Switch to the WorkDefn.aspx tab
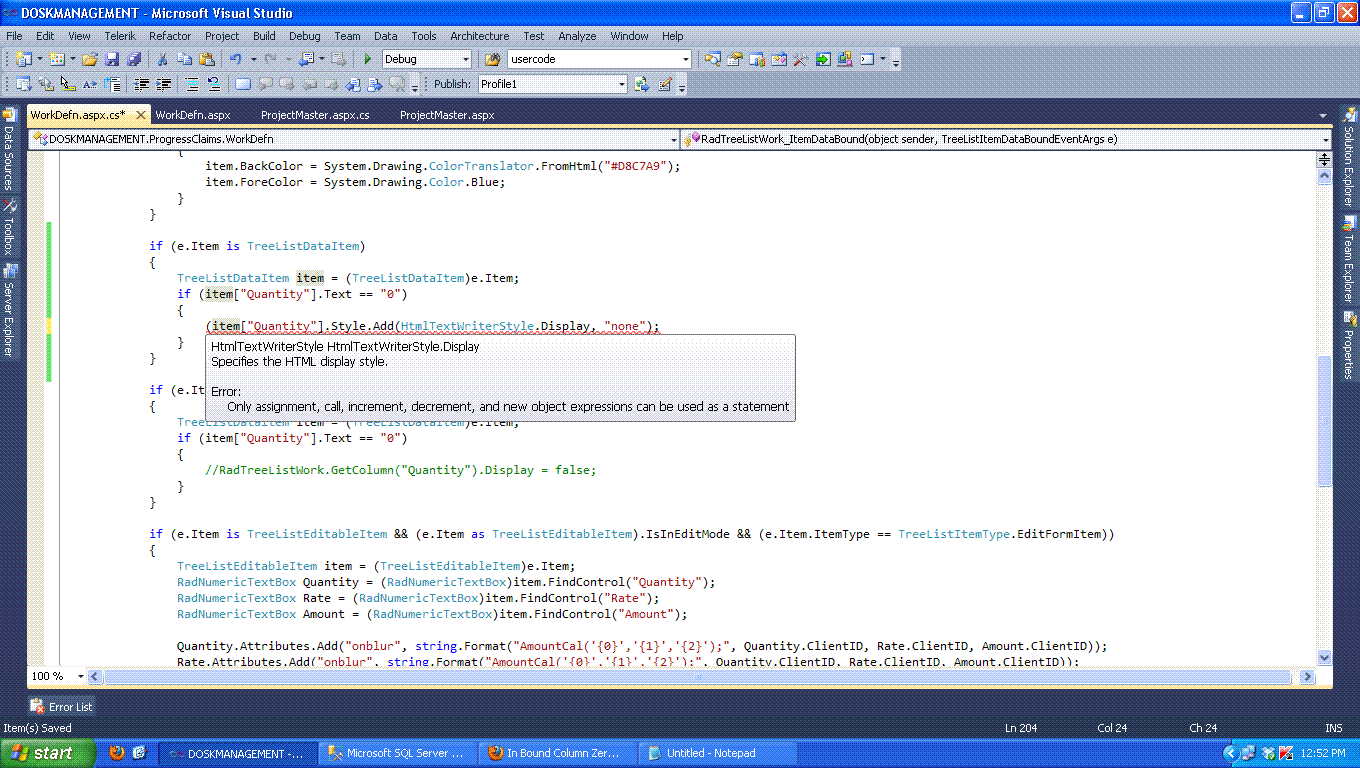Image resolution: width=1360 pixels, height=768 pixels. point(193,115)
